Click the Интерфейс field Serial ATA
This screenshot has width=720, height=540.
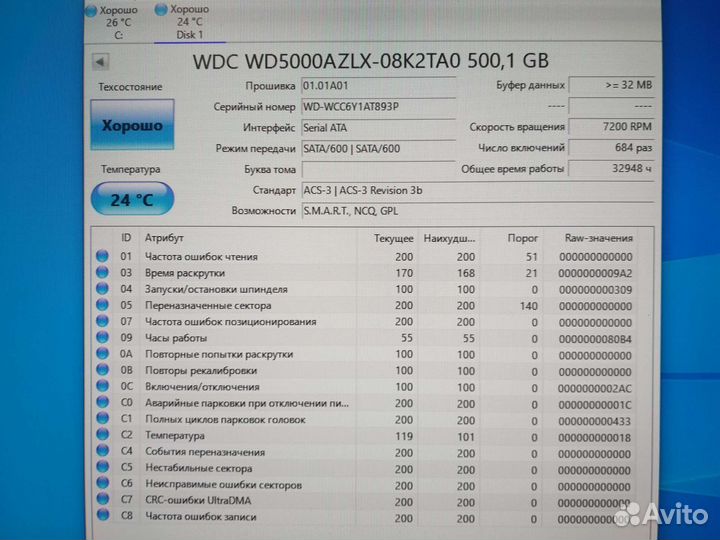coord(378,128)
